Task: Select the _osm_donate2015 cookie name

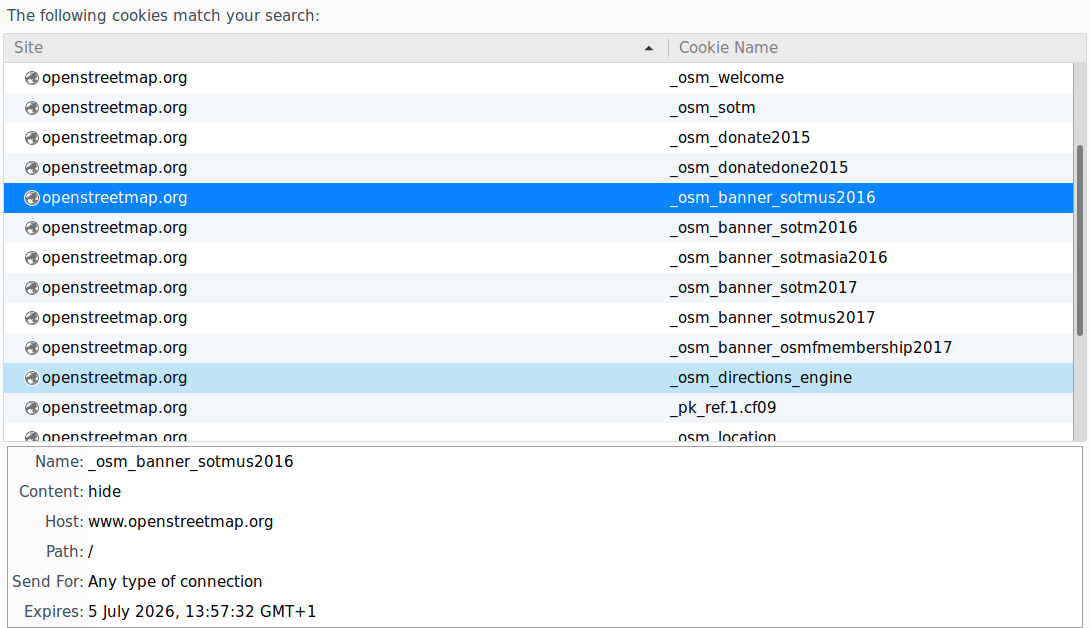Action: point(740,138)
